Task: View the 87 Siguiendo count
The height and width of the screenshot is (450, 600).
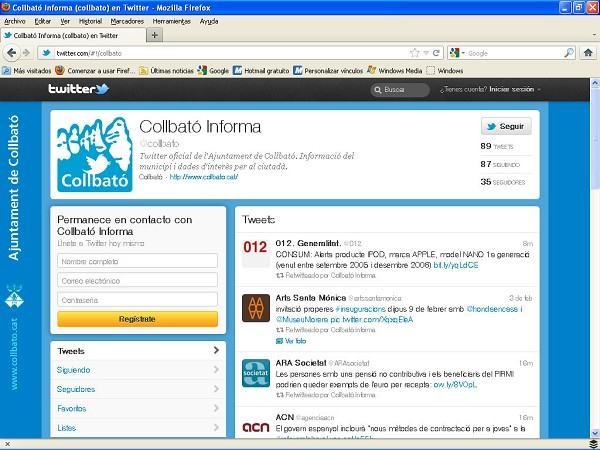Action: click(x=500, y=164)
